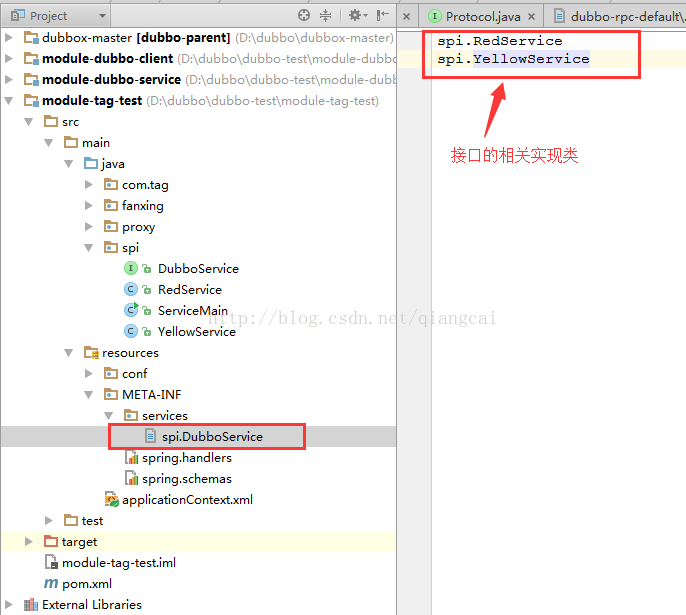Expand the fanxing package
This screenshot has width=686, height=615.
89,206
